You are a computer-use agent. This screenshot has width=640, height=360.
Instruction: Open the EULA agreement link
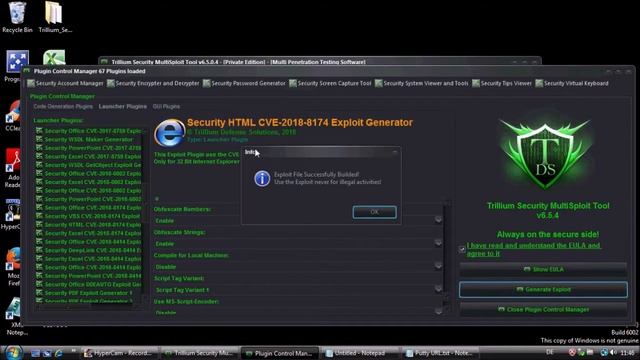[533, 249]
